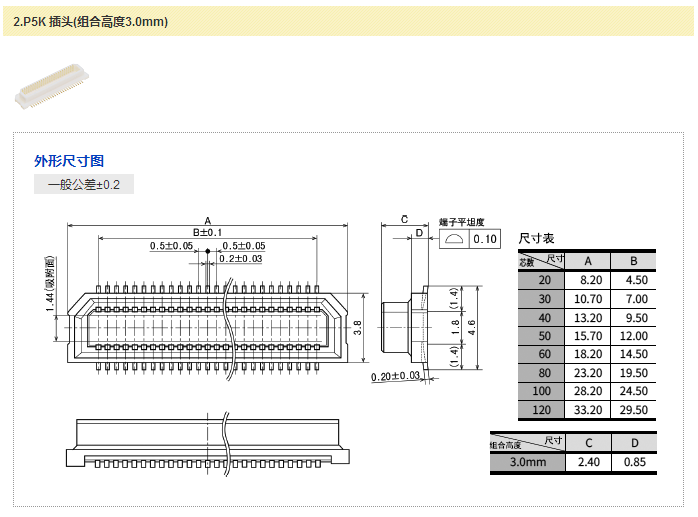Select the 总数/尺寸 diagonal header cell
Screen dimensions: 698x517
(541, 261)
